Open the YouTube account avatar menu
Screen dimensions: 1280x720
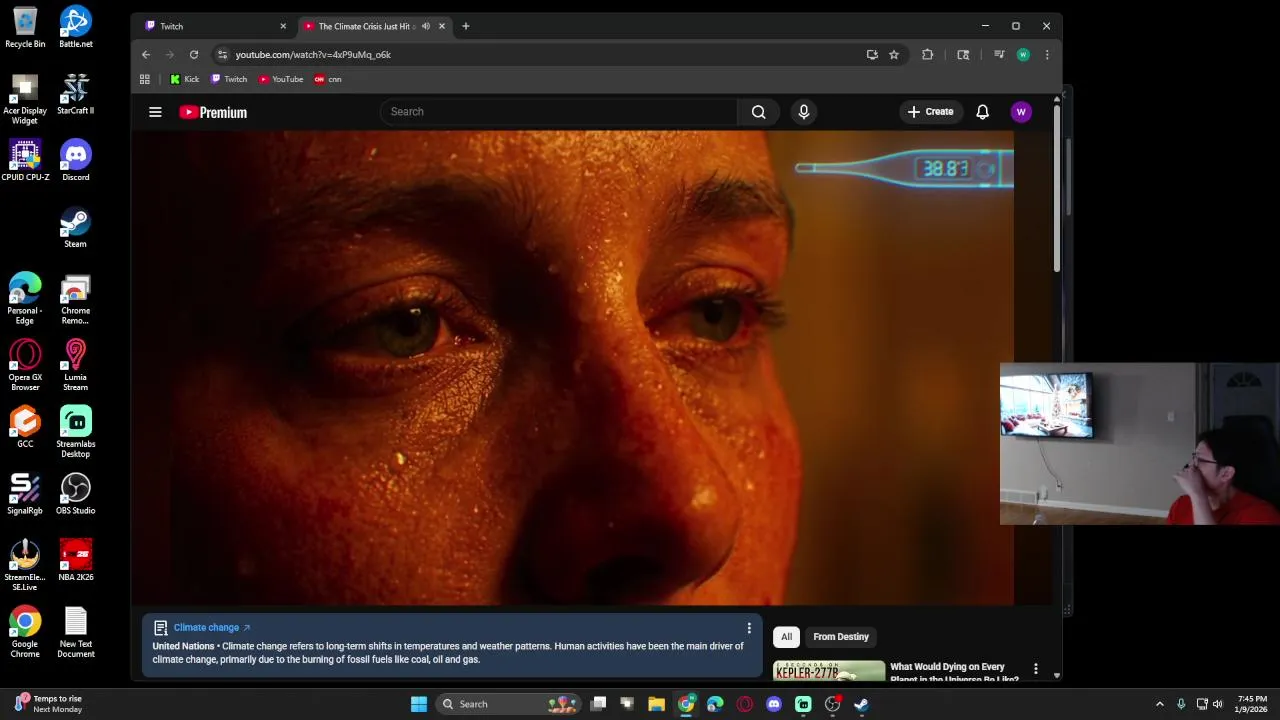pos(1021,112)
